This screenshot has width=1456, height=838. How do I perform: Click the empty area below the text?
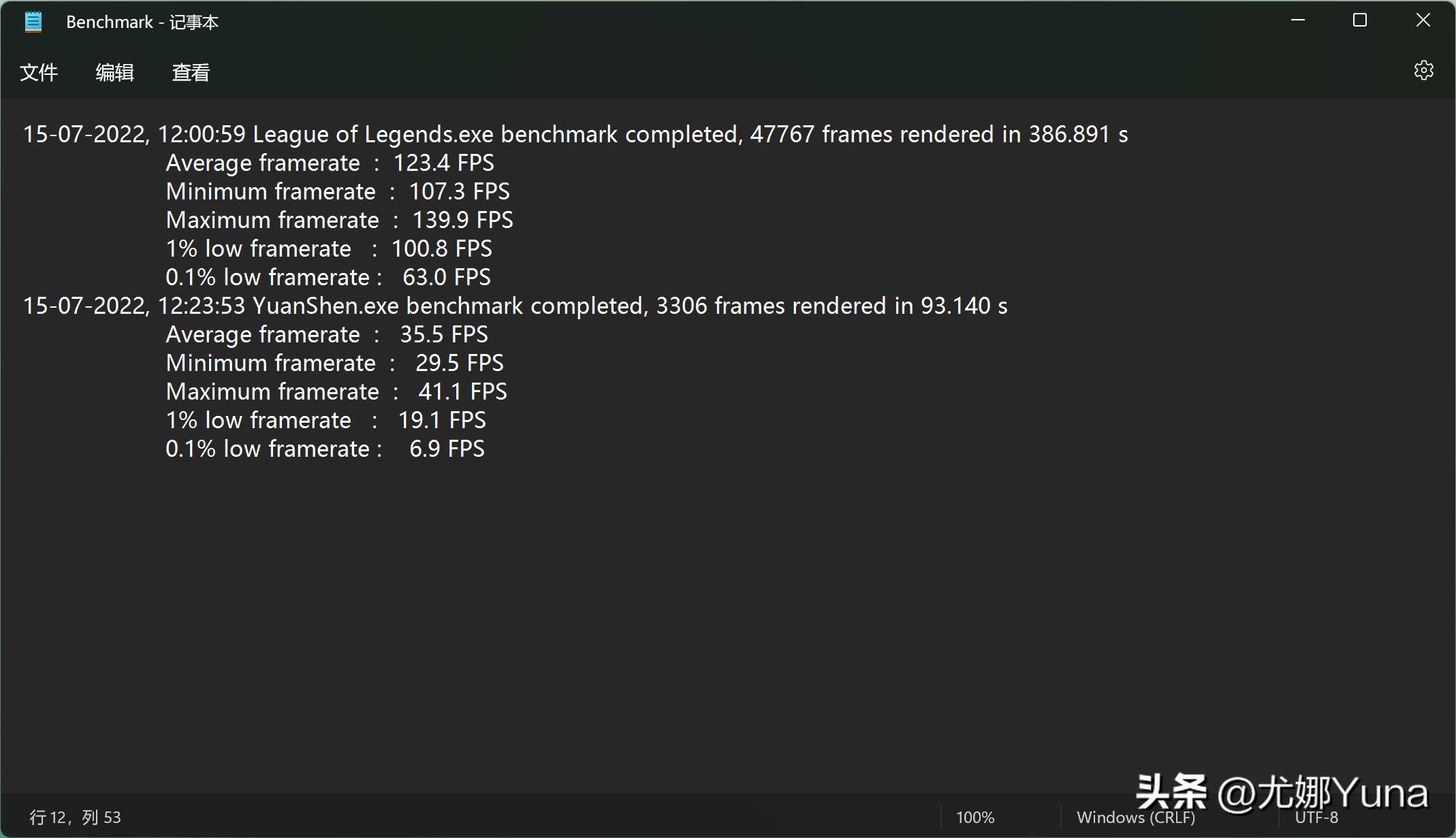pyautogui.click(x=681, y=613)
